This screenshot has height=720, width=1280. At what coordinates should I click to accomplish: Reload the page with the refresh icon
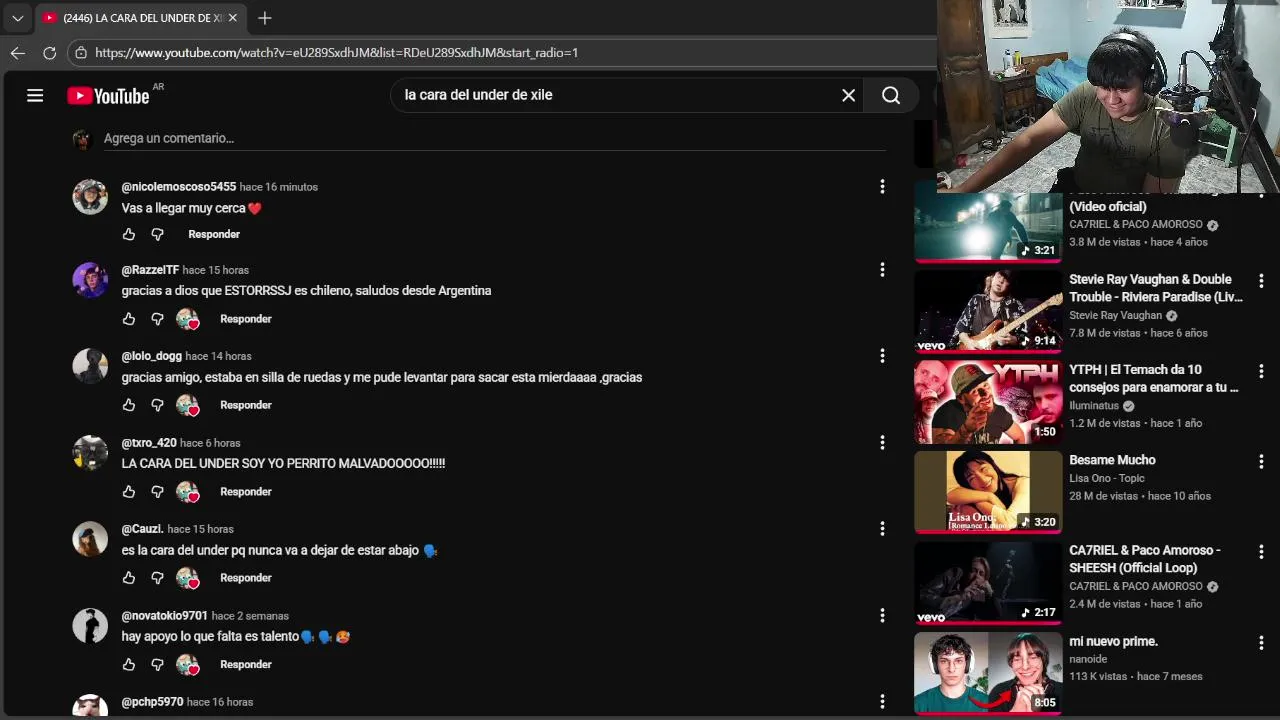tap(49, 52)
